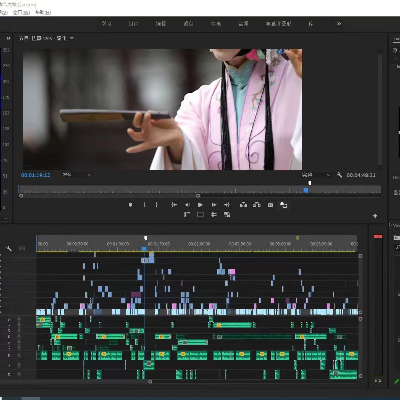The image size is (400, 400).
Task: Open the Program Monitor panel menu
Action: (x=72, y=38)
